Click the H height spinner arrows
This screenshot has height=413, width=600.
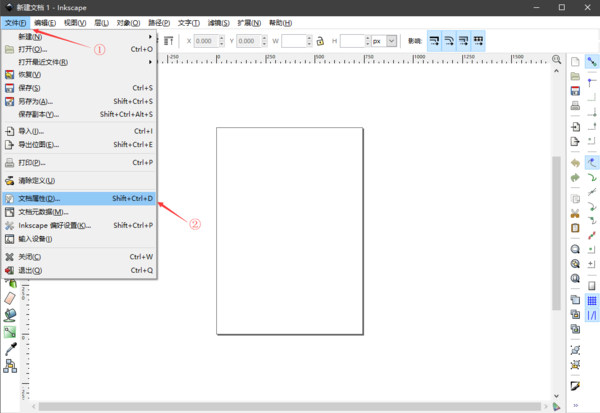coord(368,41)
